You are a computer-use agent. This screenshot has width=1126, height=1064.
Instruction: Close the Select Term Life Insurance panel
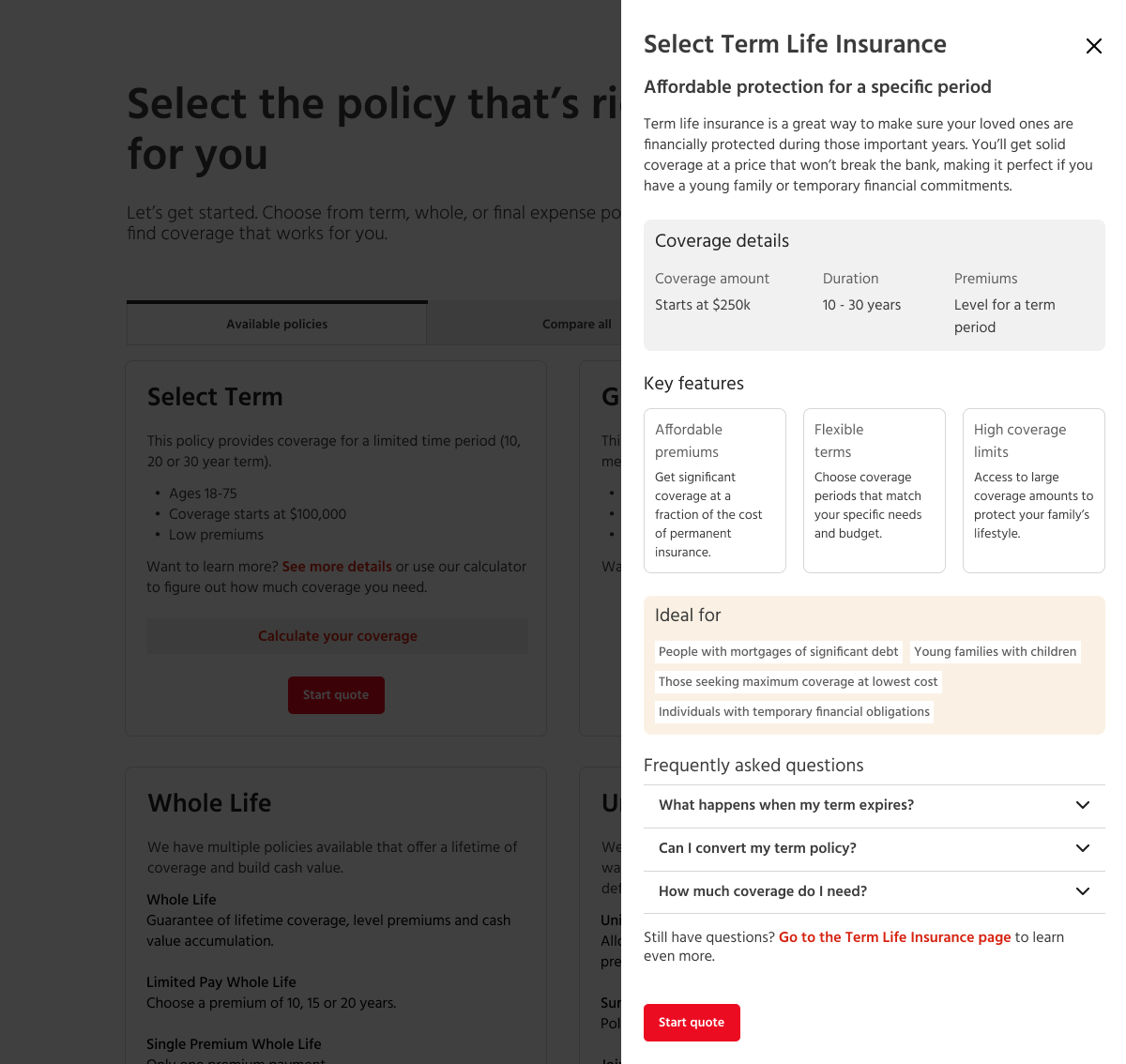[x=1093, y=45]
